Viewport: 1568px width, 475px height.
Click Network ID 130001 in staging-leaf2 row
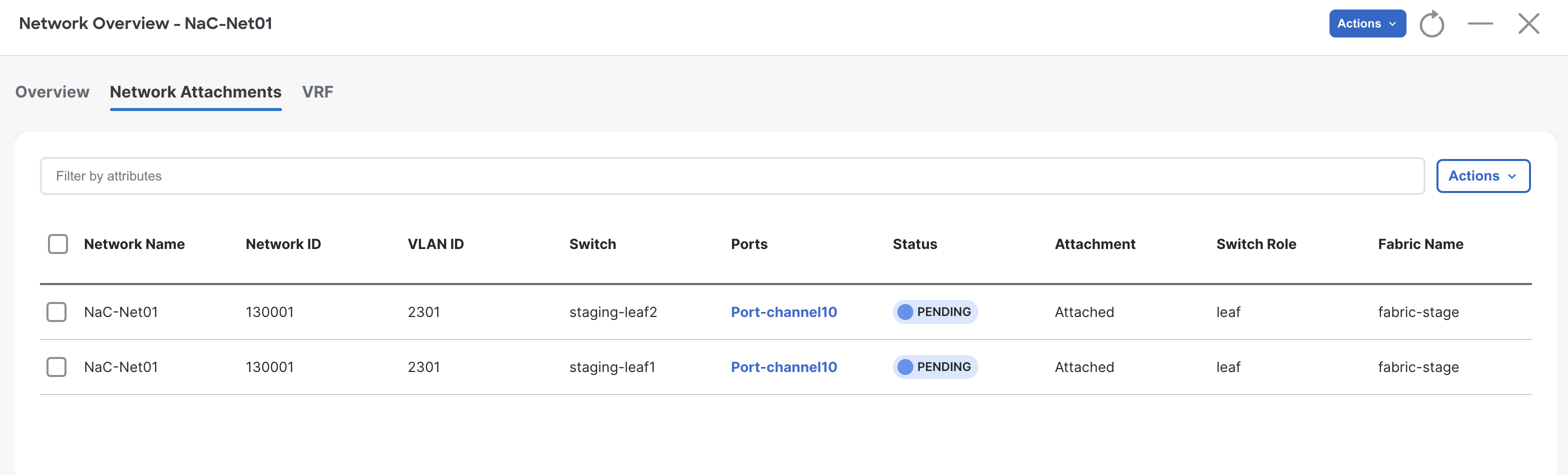[x=269, y=312]
